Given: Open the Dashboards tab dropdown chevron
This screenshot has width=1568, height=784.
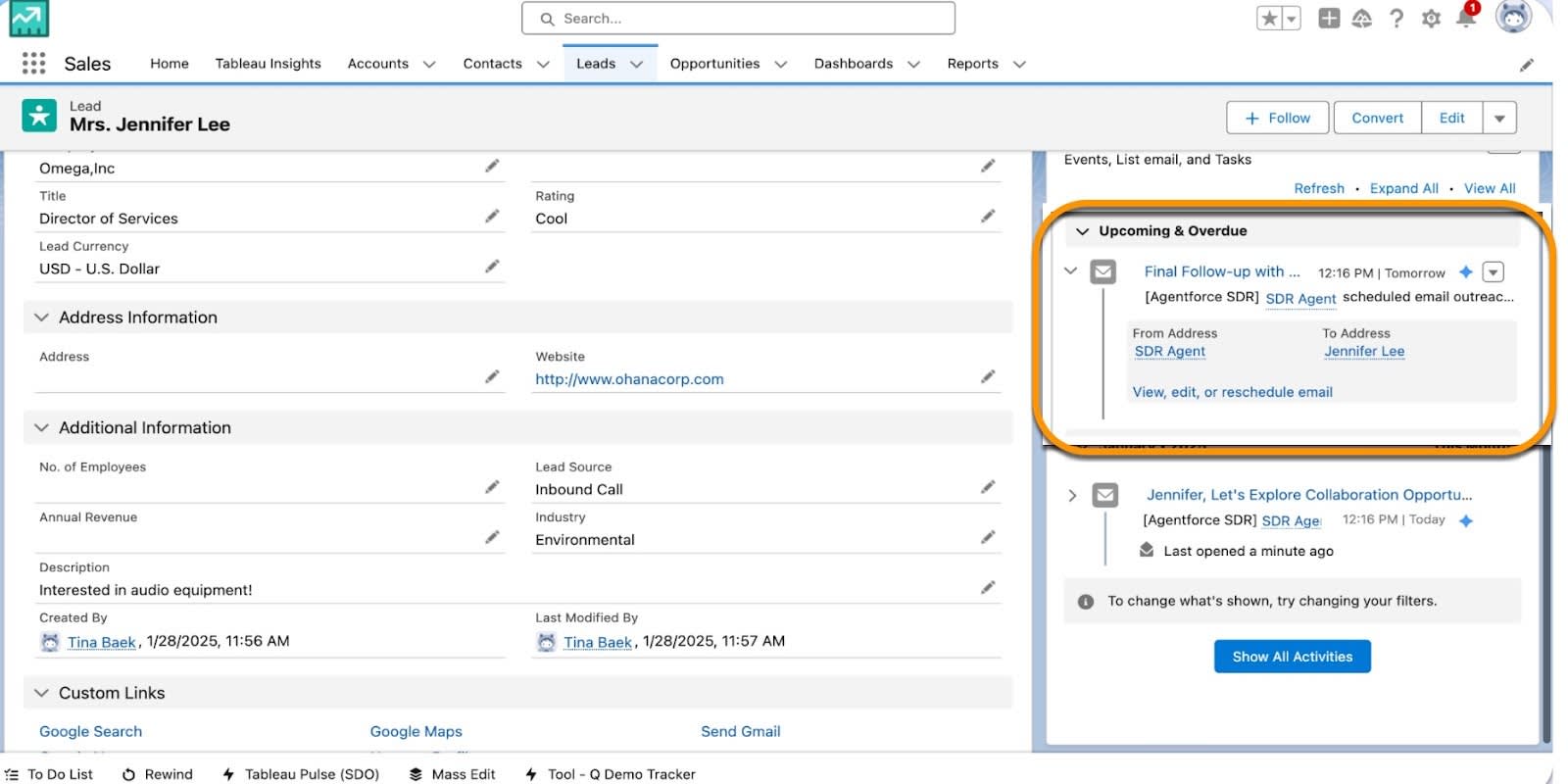Looking at the screenshot, I should tap(914, 65).
